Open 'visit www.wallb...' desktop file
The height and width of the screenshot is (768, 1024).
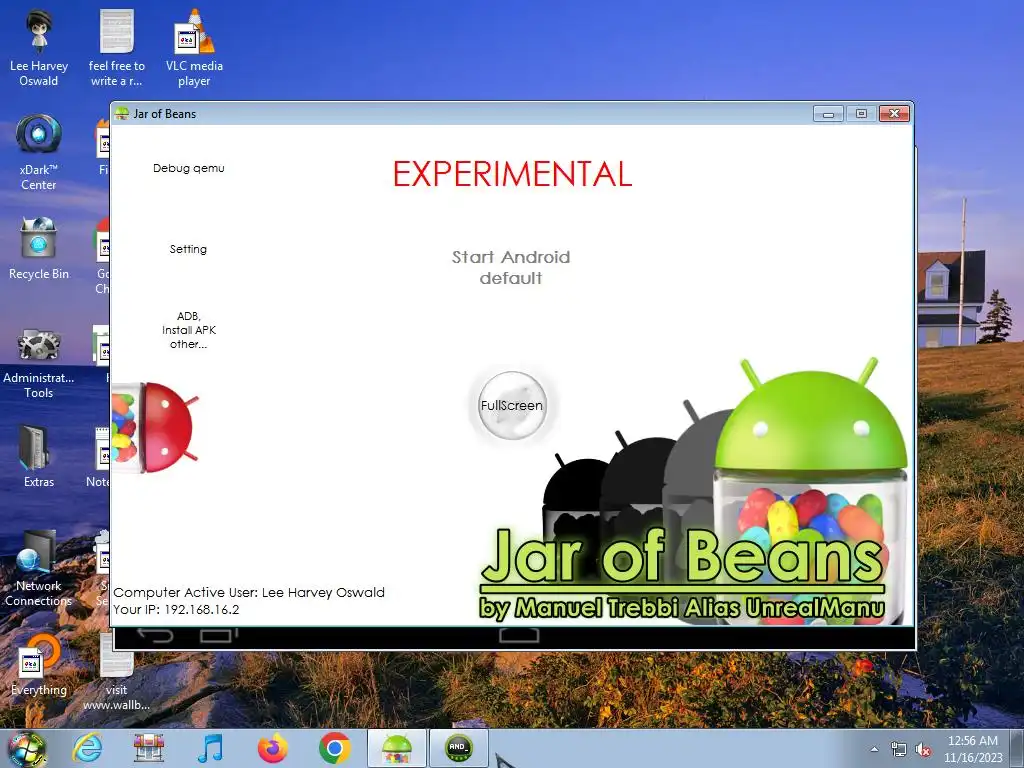(116, 673)
